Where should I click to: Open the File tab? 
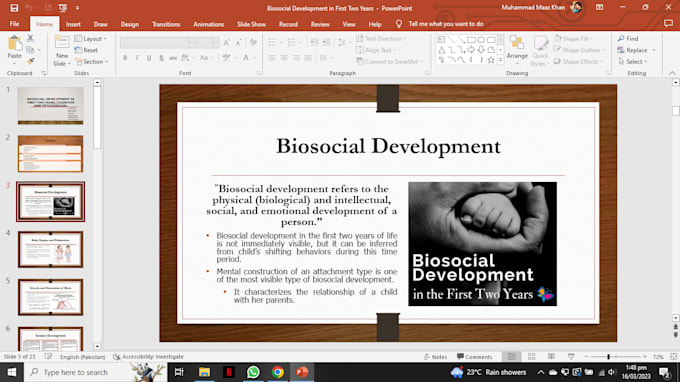tap(14, 24)
